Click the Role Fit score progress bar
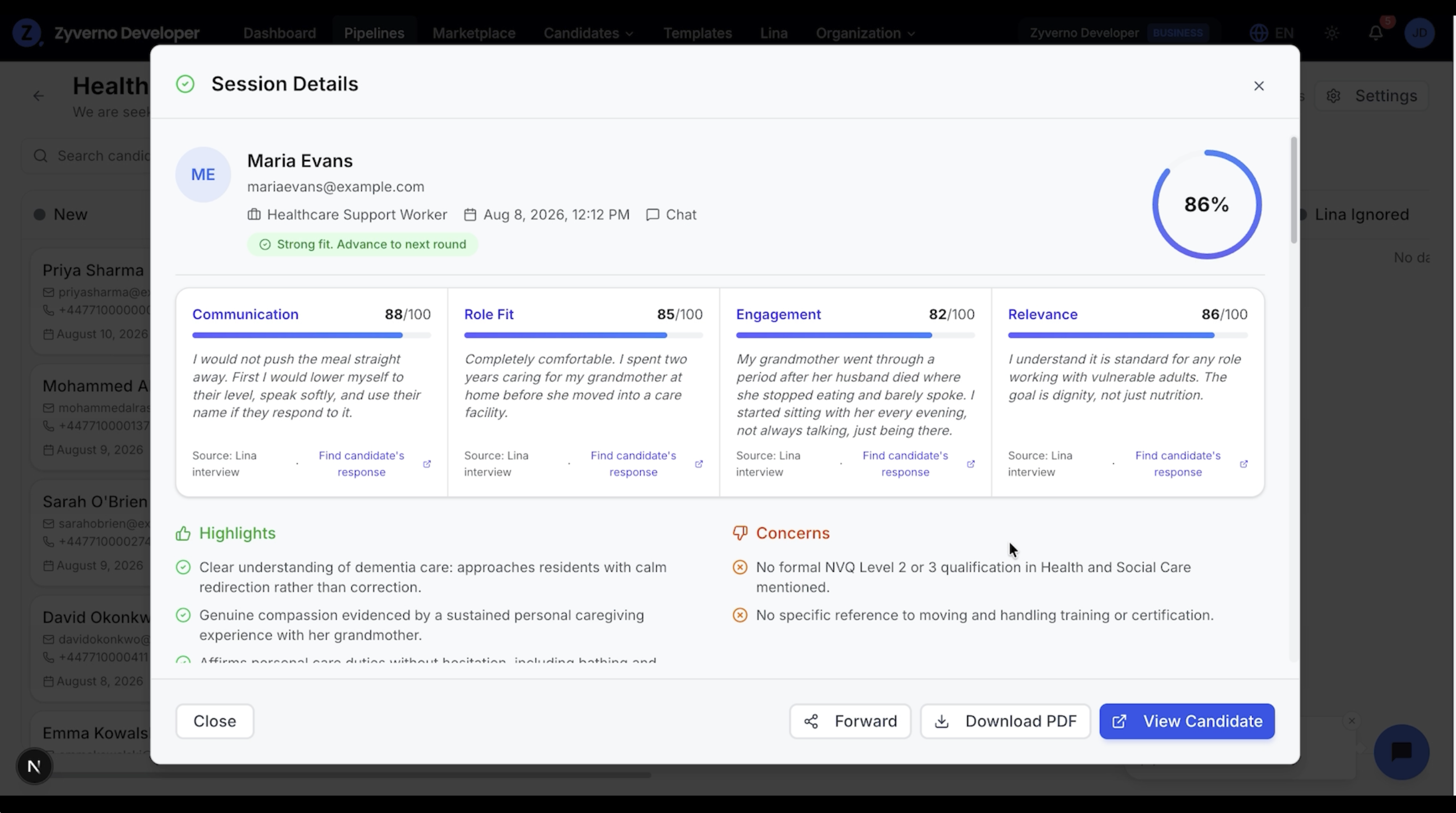Screen dimensions: 1456x813 583,335
